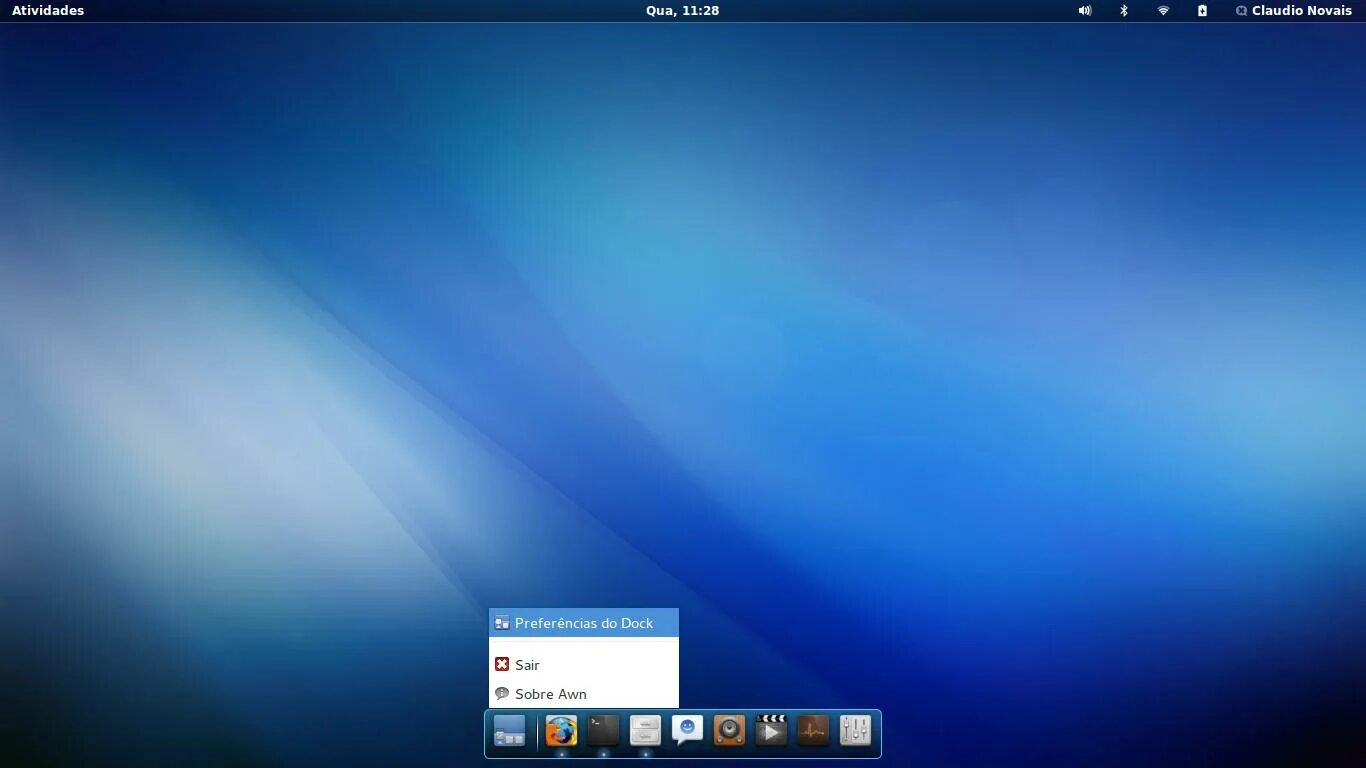Open the clock menu showing Qua, 11:28
Screen dimensions: 1366x768
click(682, 11)
